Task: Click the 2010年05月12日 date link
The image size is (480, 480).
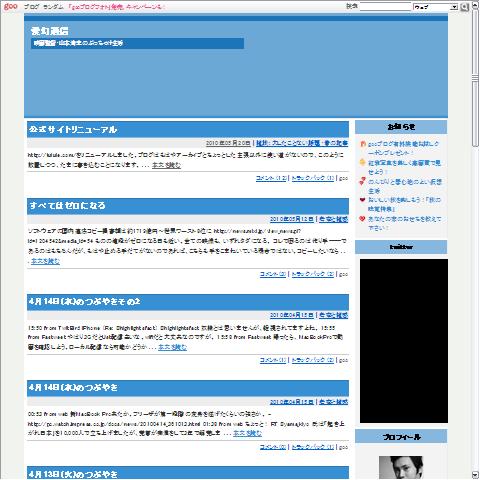Action: (x=292, y=219)
